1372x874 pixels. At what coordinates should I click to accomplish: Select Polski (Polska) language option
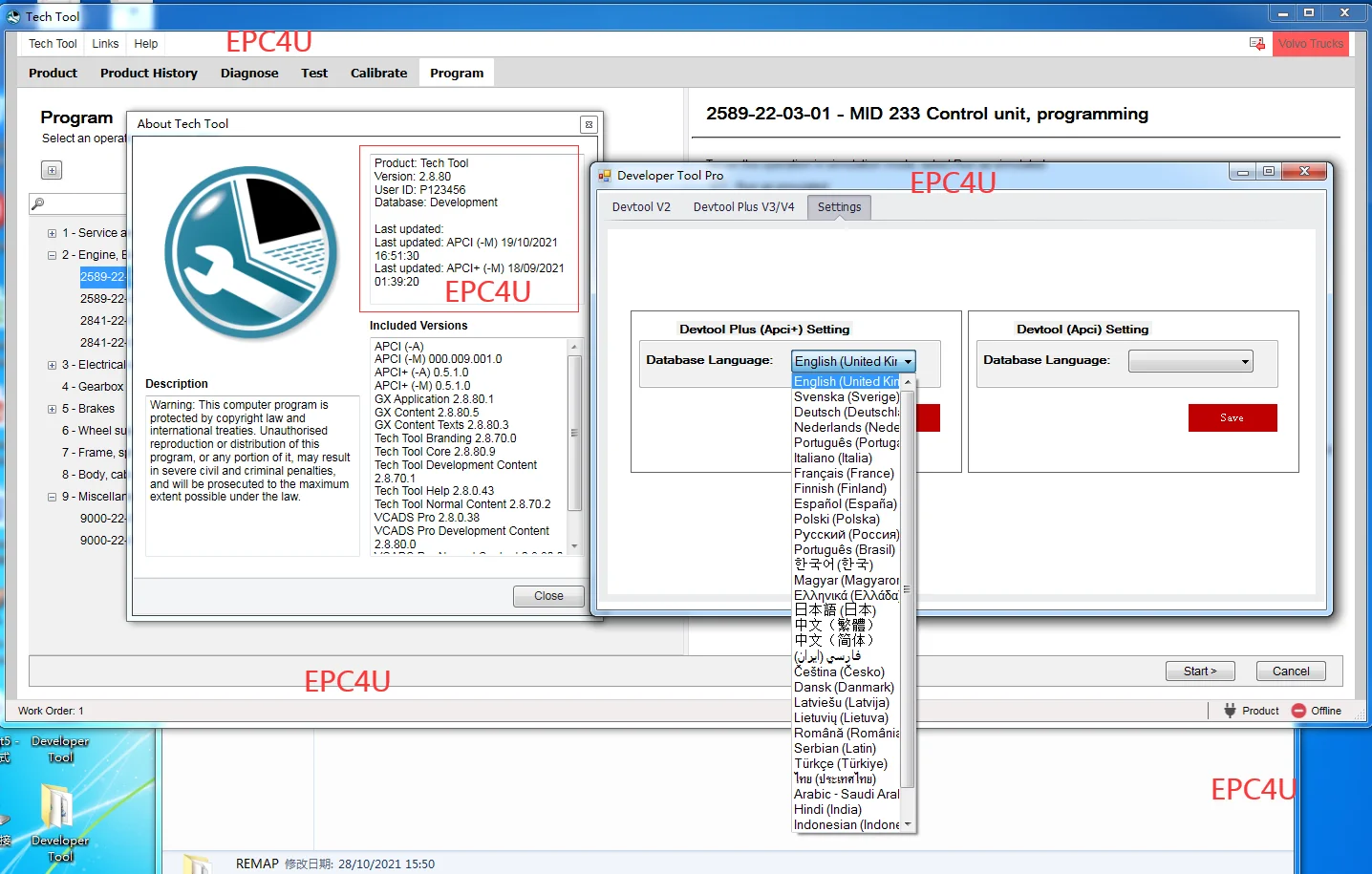pos(847,520)
